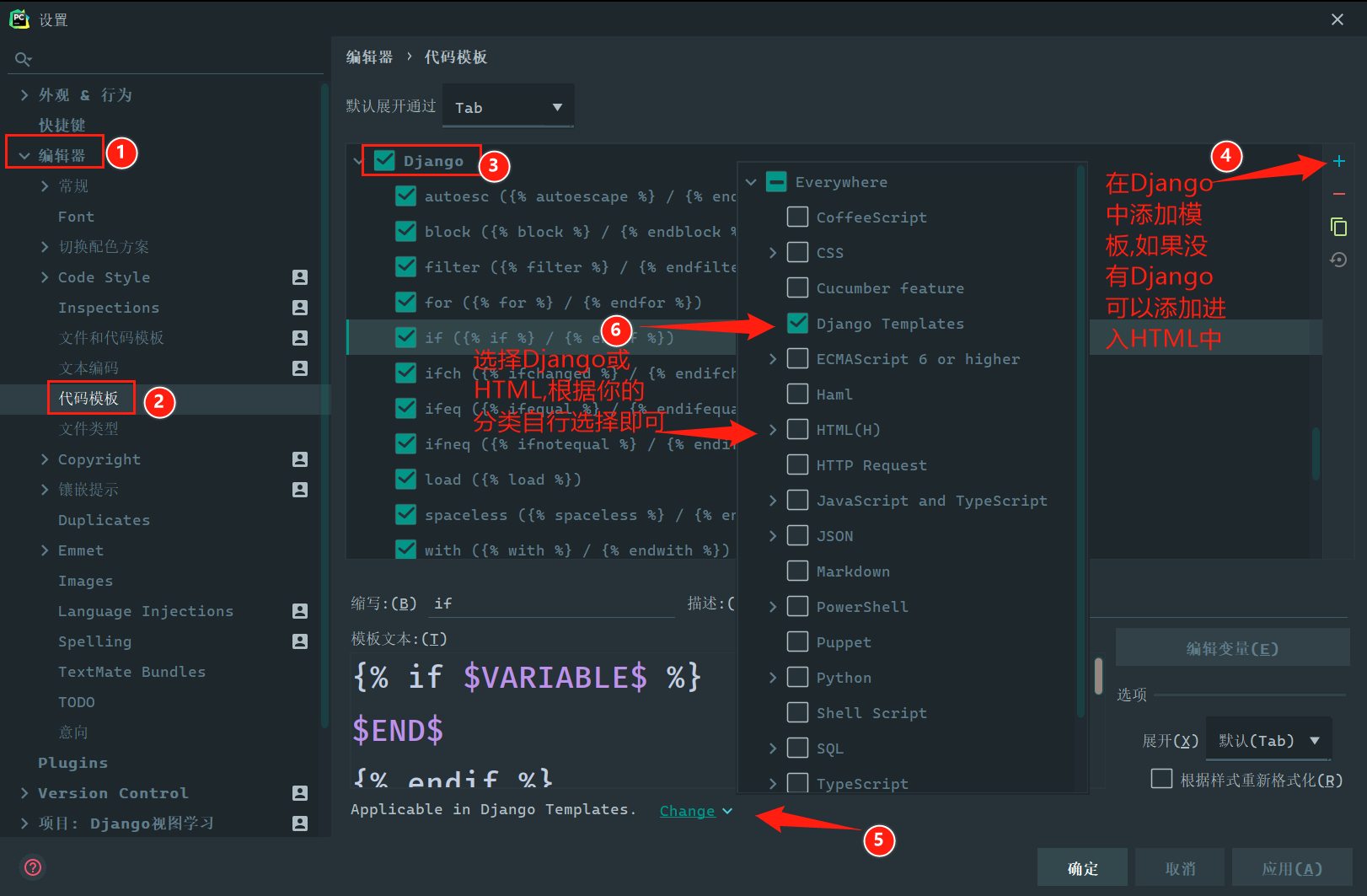Click project-level icon beside 文件和代码模板
Screen dimensions: 1367x896
click(300, 338)
